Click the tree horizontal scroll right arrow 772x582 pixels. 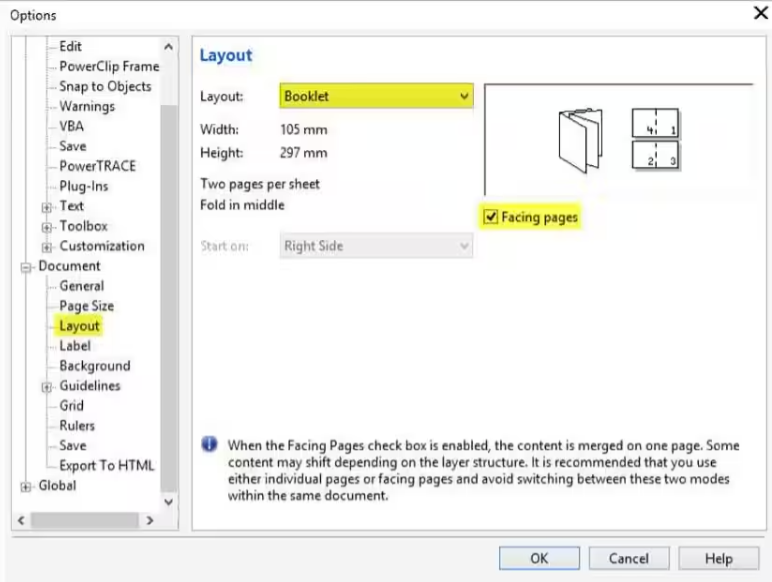pyautogui.click(x=150, y=520)
